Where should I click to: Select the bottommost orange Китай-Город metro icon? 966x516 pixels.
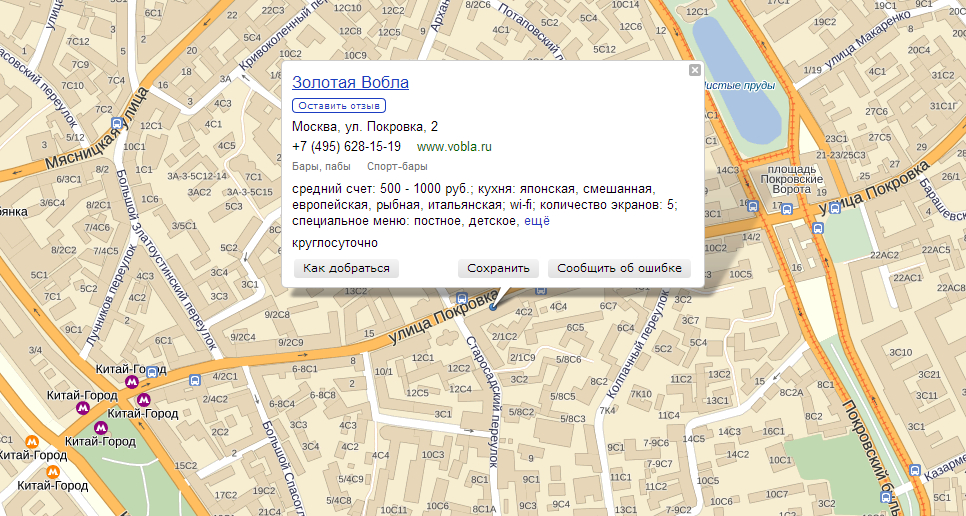pyautogui.click(x=53, y=472)
